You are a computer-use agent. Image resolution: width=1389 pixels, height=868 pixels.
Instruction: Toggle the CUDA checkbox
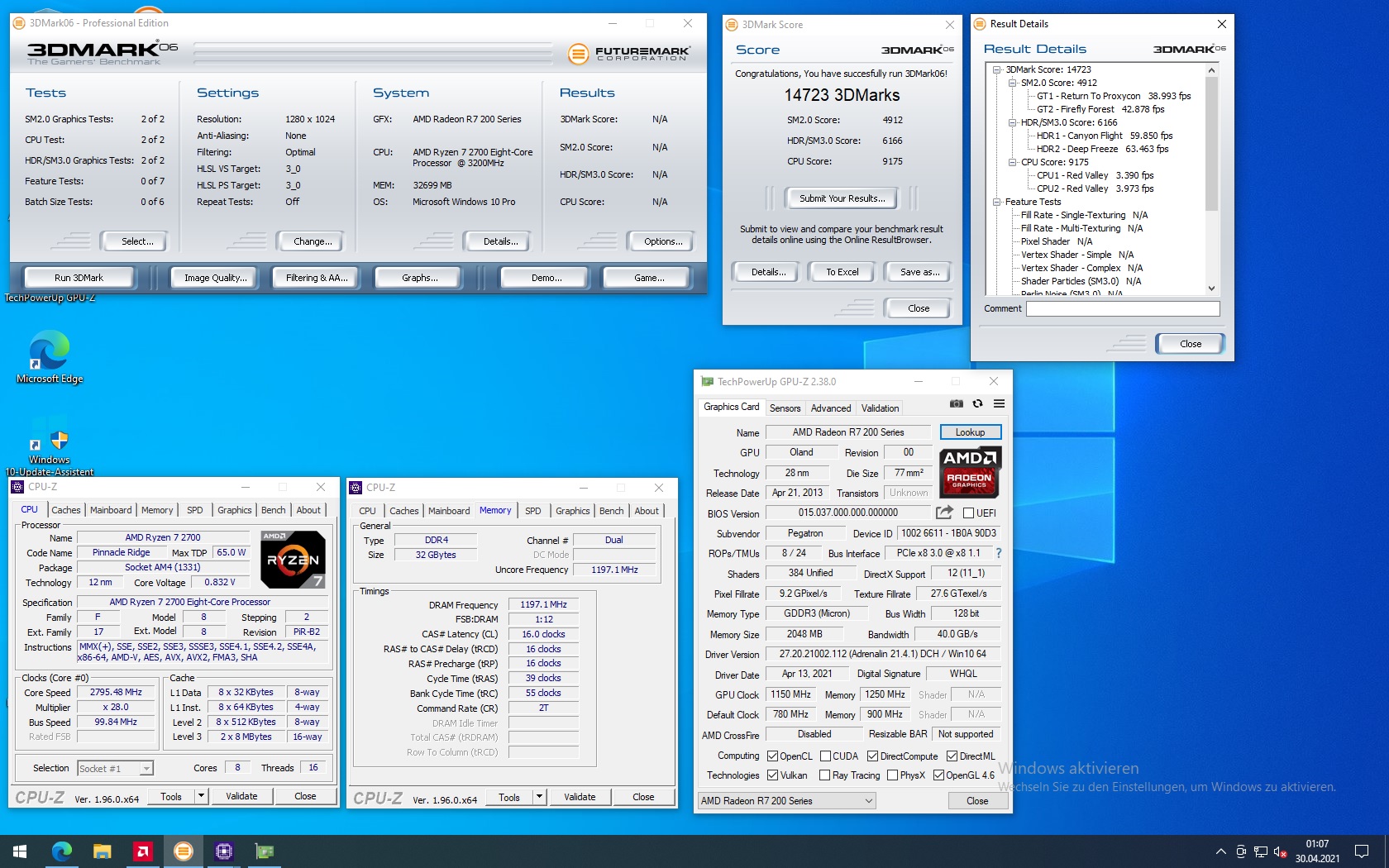tap(825, 756)
